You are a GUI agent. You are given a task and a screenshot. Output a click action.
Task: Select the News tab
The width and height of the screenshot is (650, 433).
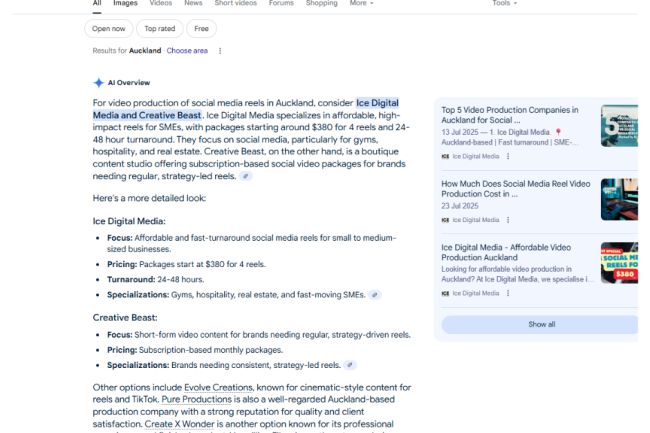point(193,3)
